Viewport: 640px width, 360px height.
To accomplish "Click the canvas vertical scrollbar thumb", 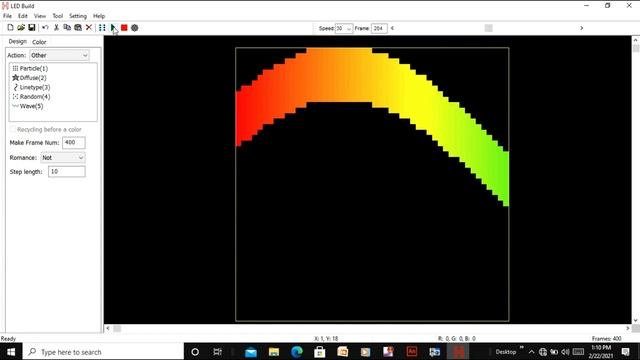I will coord(636,49).
